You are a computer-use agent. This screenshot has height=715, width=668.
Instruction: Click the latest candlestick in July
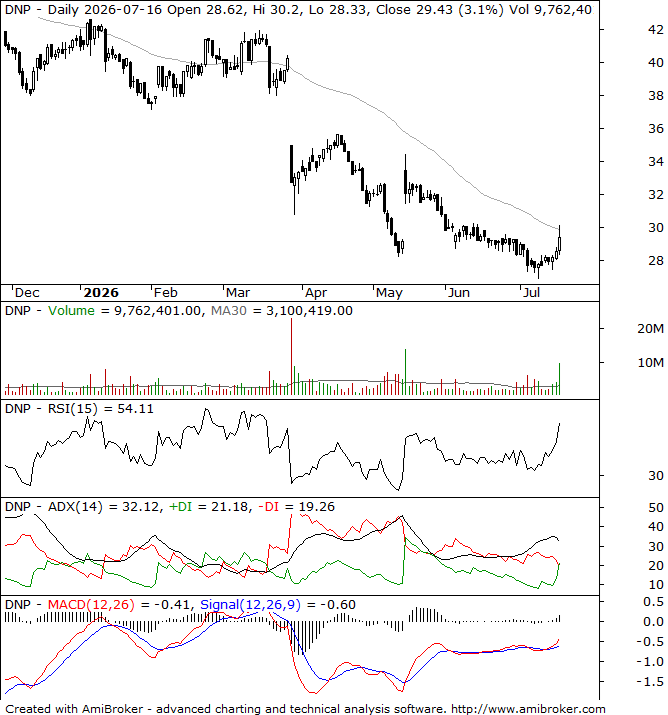click(559, 242)
